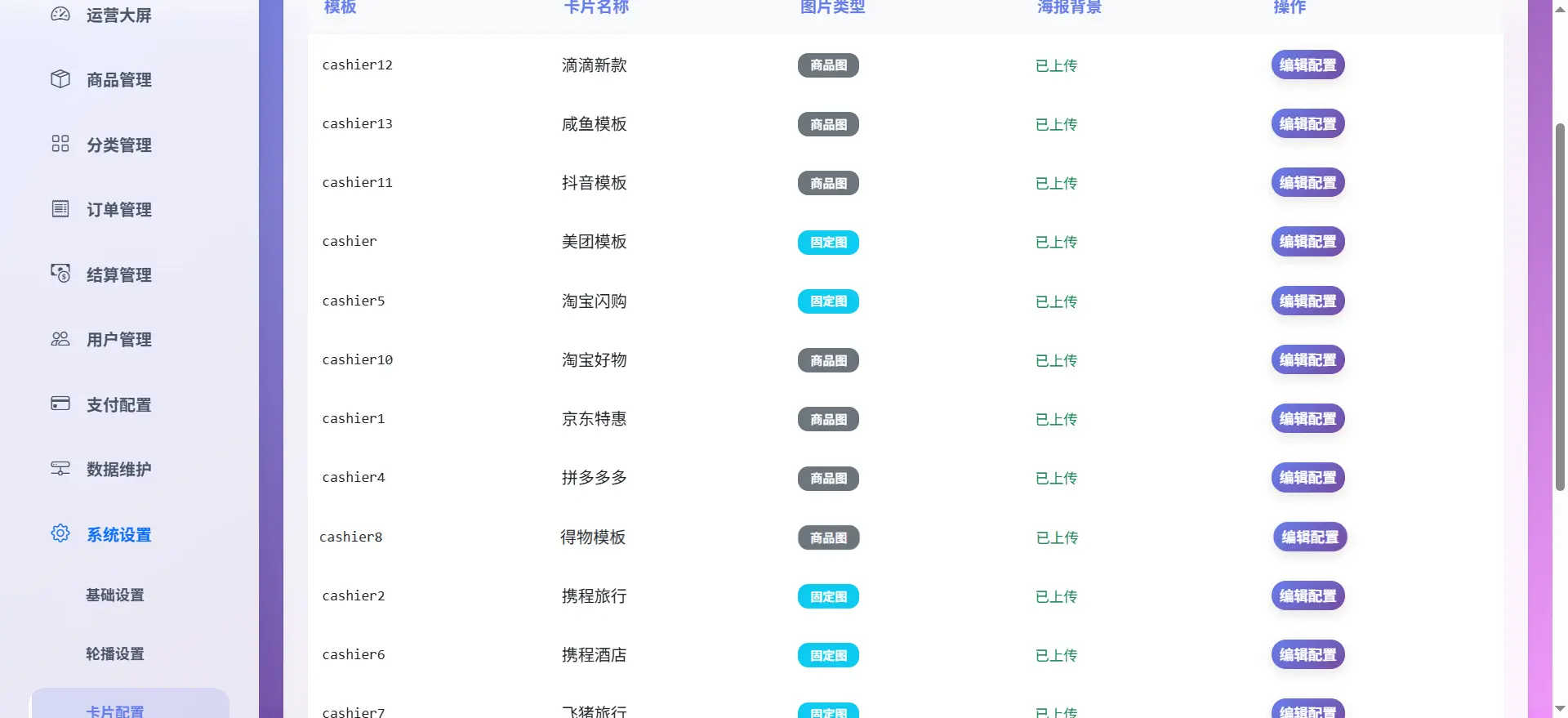
Task: Open 订单管理 via the document icon
Action: 60,208
